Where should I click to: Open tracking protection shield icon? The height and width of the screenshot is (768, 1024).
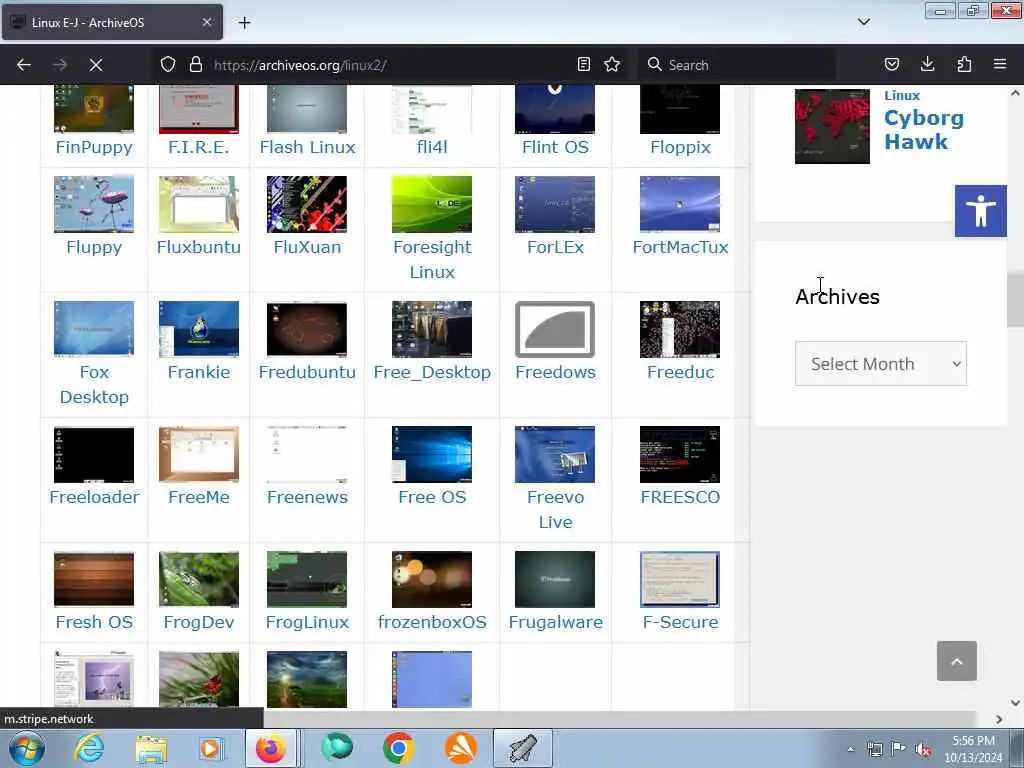tap(168, 65)
